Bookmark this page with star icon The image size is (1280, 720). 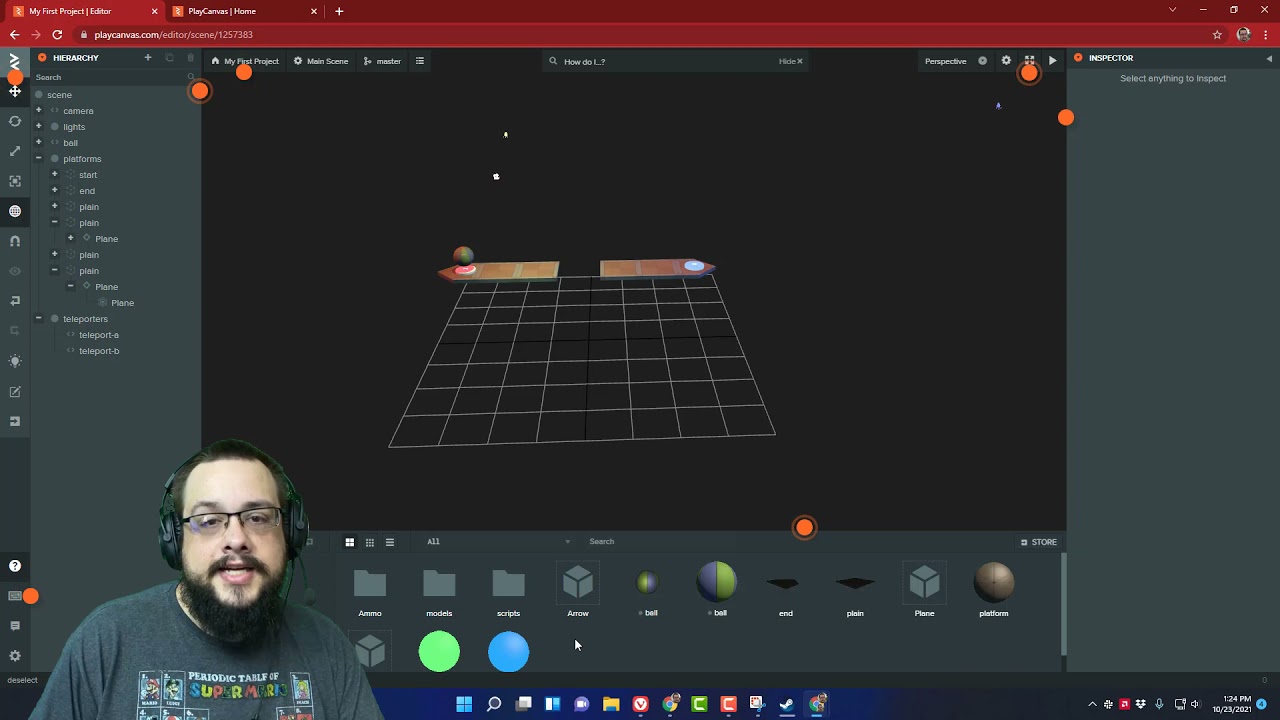point(1217,34)
